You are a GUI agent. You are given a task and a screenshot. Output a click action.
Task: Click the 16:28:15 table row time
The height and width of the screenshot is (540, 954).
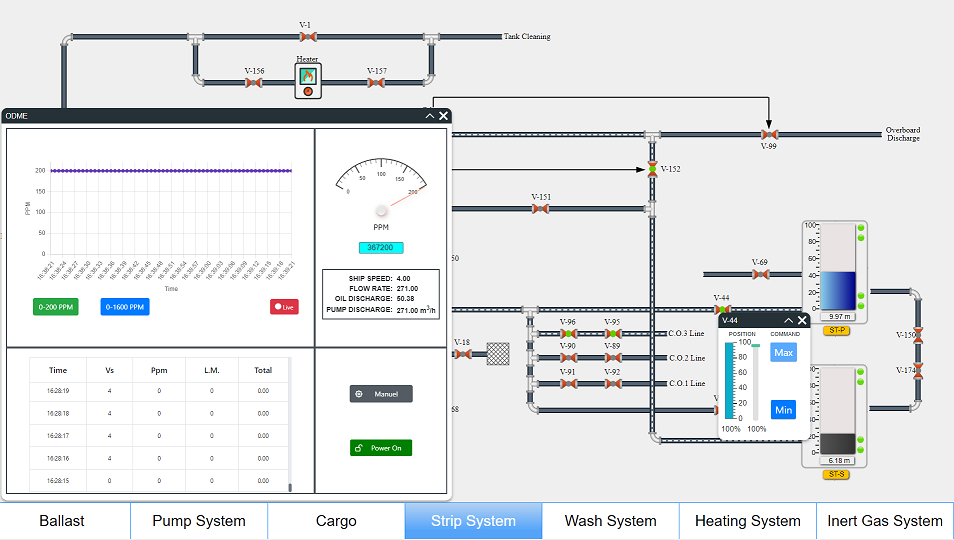coord(58,481)
